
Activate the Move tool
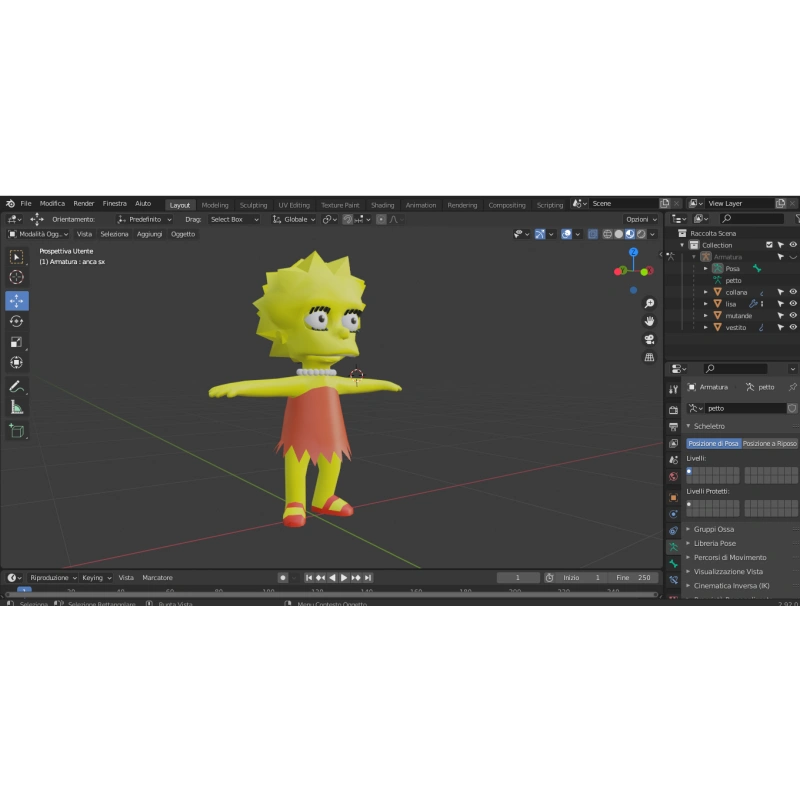(x=17, y=301)
